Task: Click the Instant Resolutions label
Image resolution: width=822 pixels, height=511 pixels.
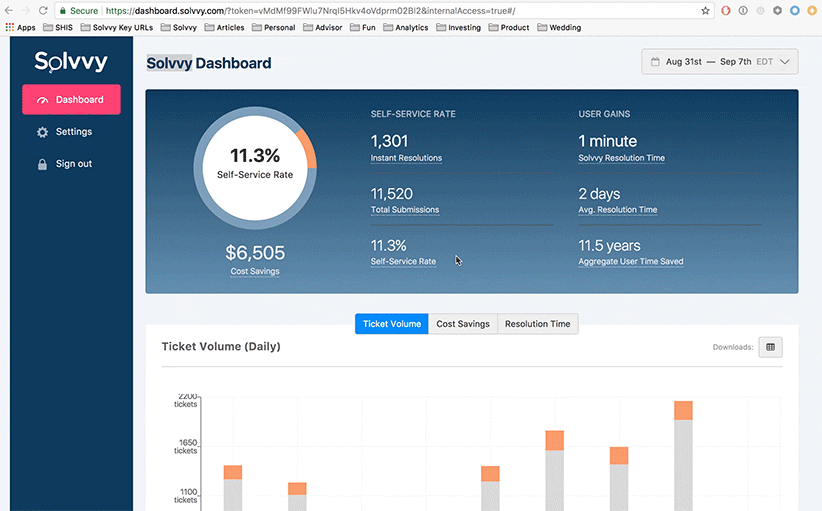Action: click(406, 158)
